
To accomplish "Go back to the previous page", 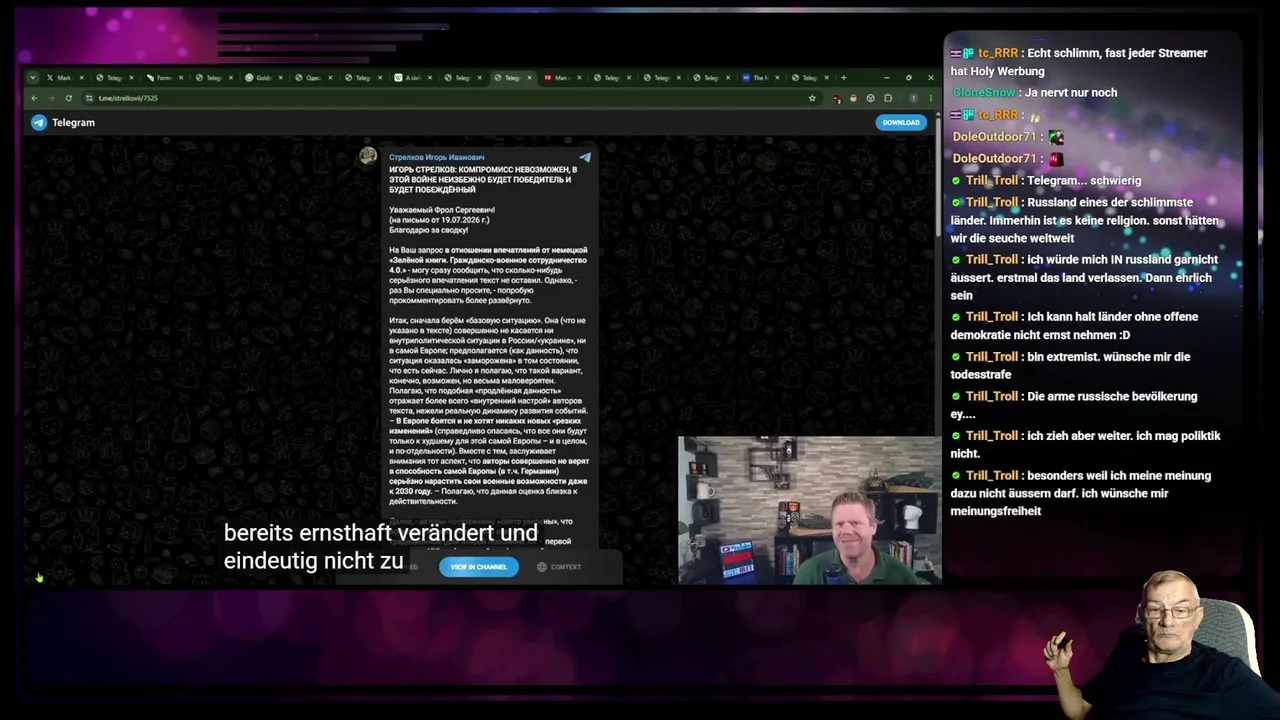I will [x=34, y=98].
